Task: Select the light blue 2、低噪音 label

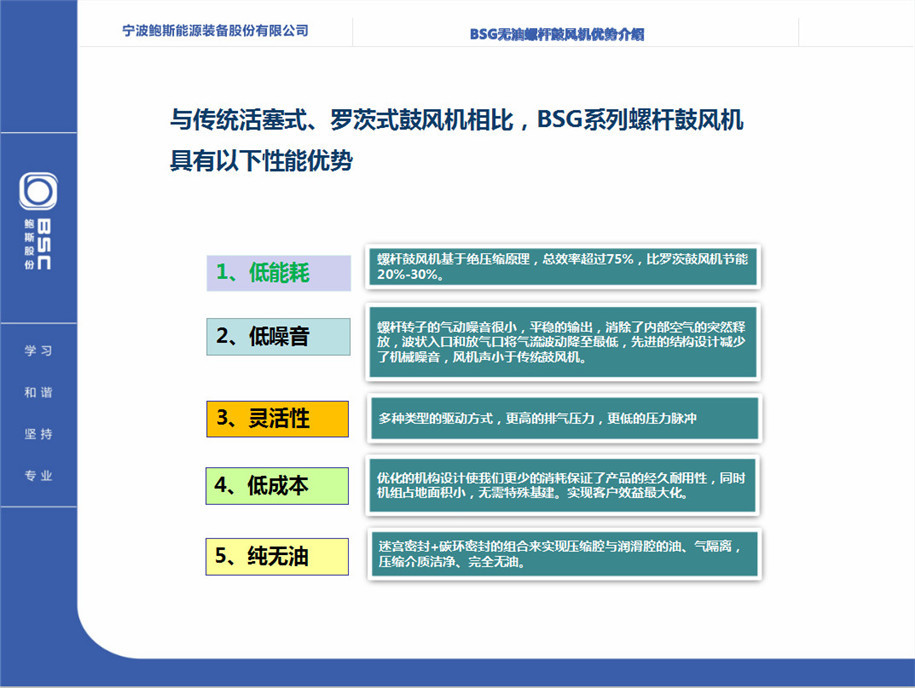Action: pyautogui.click(x=278, y=337)
